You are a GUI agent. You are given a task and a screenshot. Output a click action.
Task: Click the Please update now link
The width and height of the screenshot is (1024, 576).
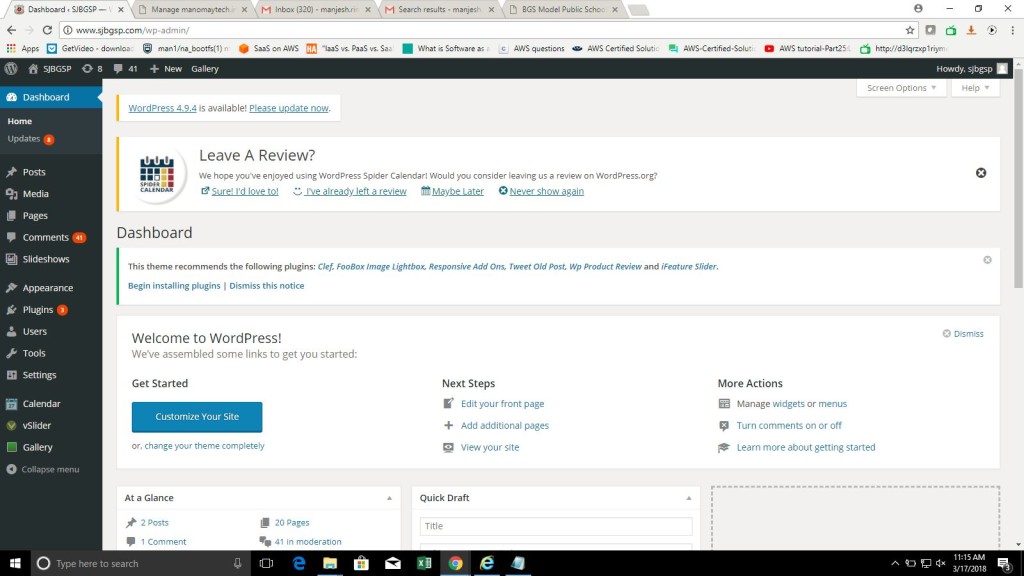[289, 108]
